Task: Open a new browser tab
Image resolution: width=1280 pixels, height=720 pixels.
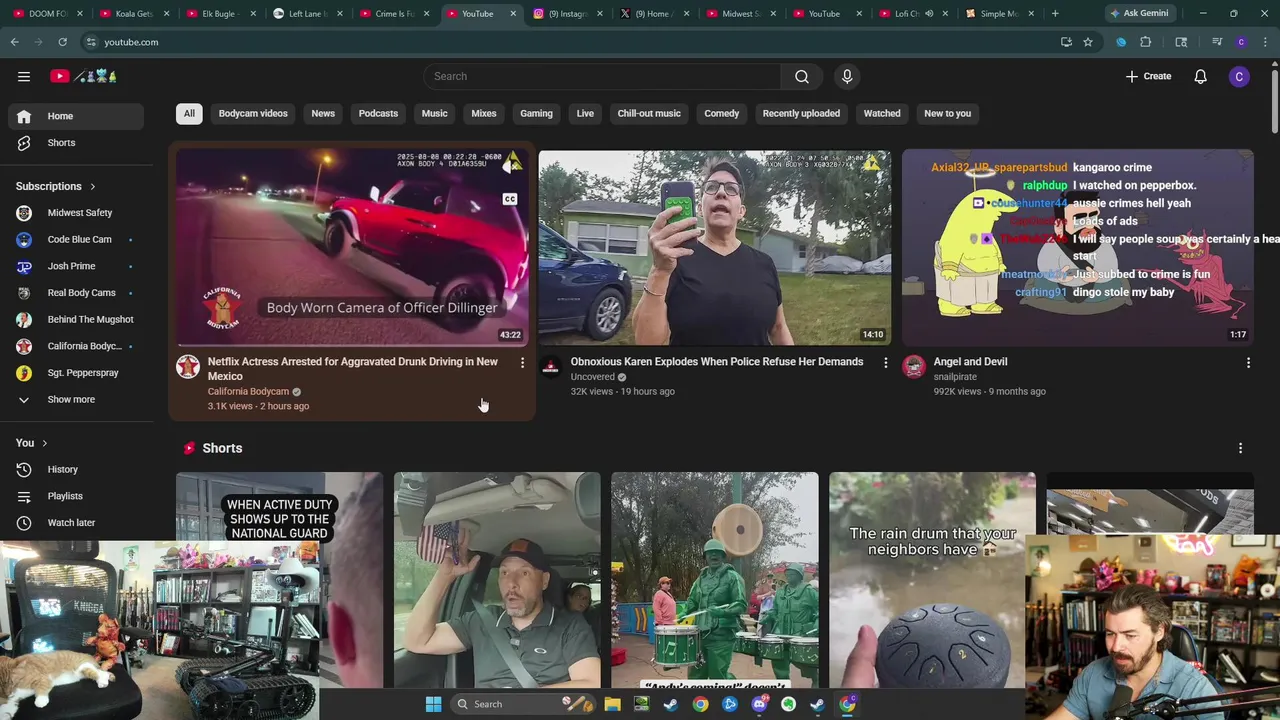Action: 1055,14
